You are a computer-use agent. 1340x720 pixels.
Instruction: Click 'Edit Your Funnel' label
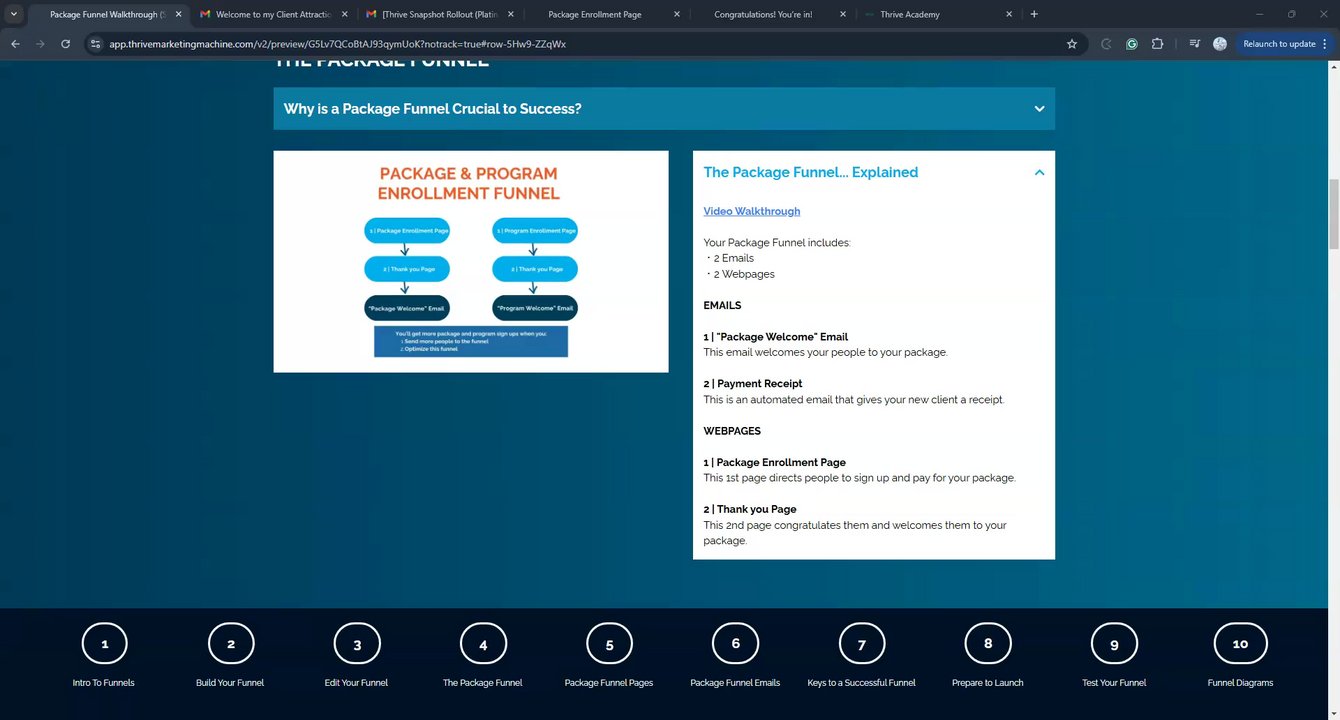pyautogui.click(x=356, y=683)
